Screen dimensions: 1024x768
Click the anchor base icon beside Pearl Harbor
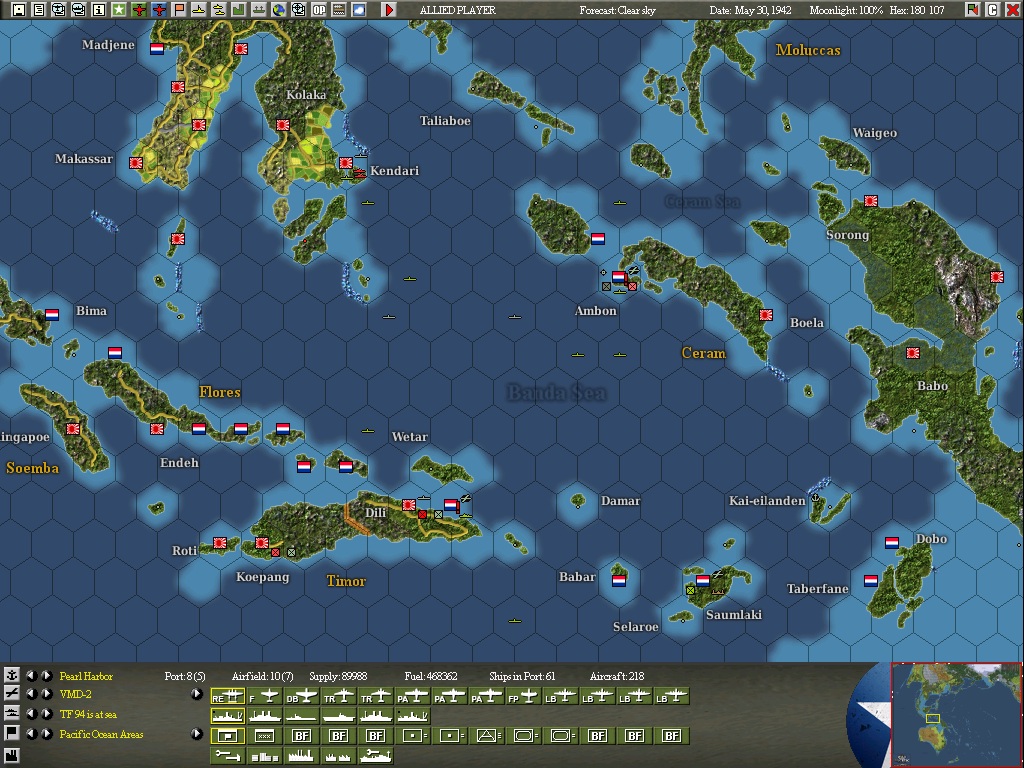[x=12, y=675]
